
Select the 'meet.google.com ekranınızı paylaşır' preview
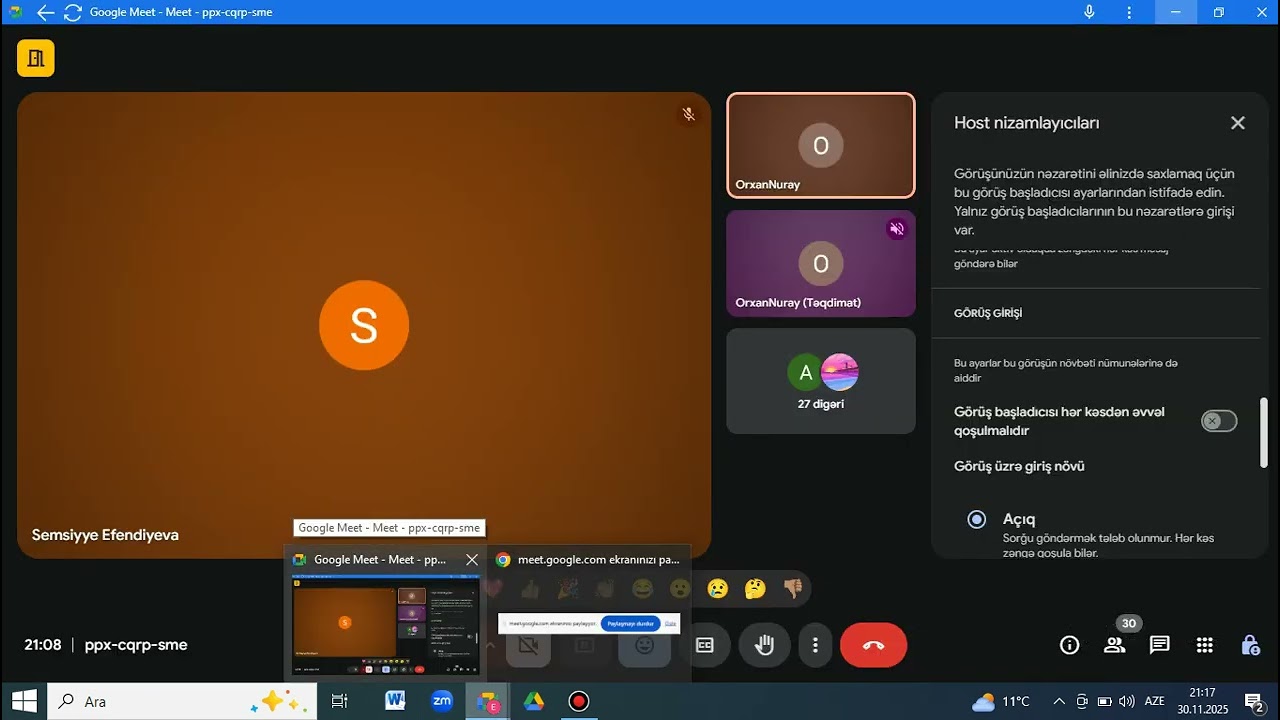(x=588, y=612)
